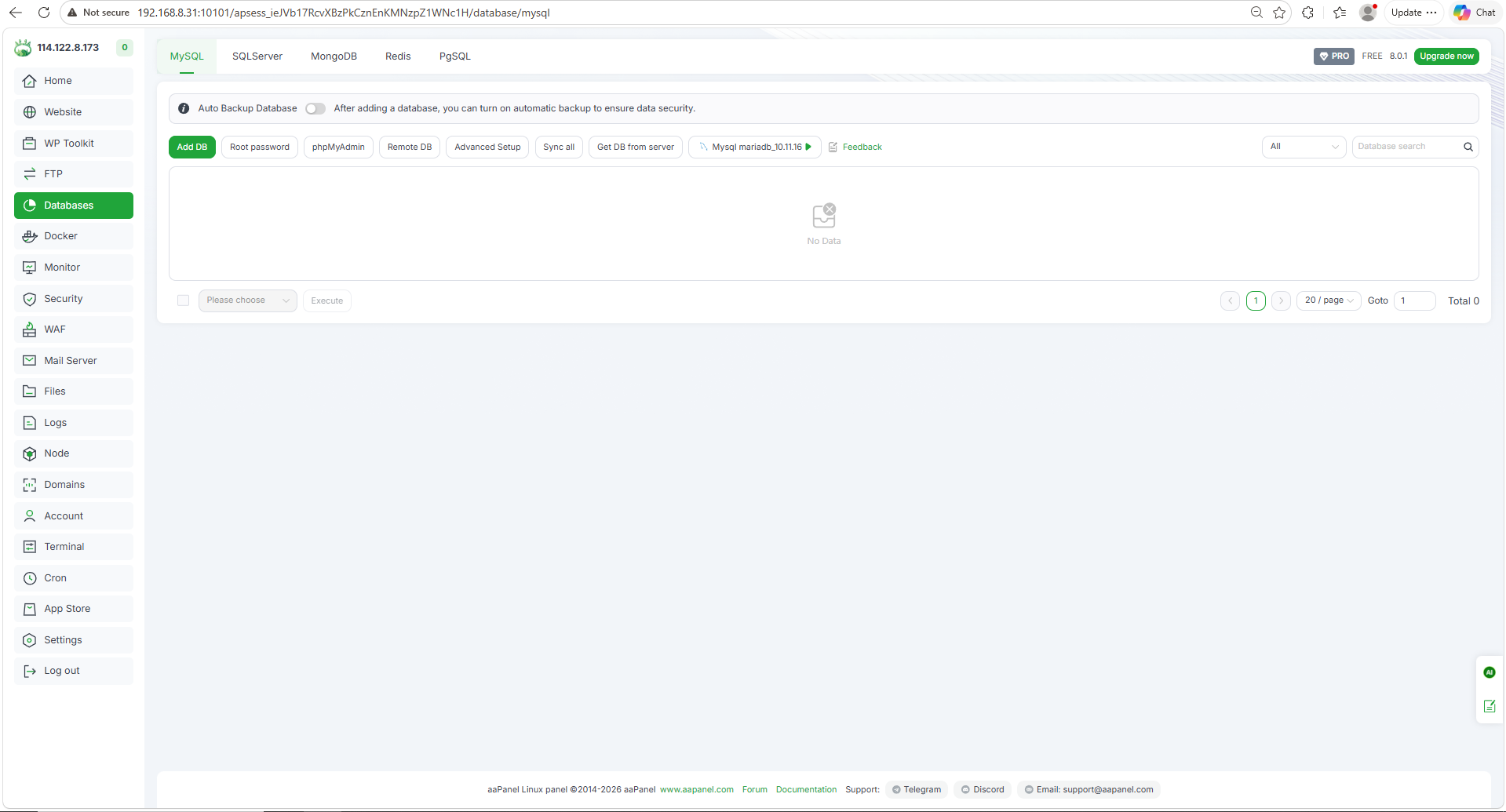This screenshot has height=812, width=1506.
Task: Click the database search magnifier icon
Action: [x=1468, y=147]
